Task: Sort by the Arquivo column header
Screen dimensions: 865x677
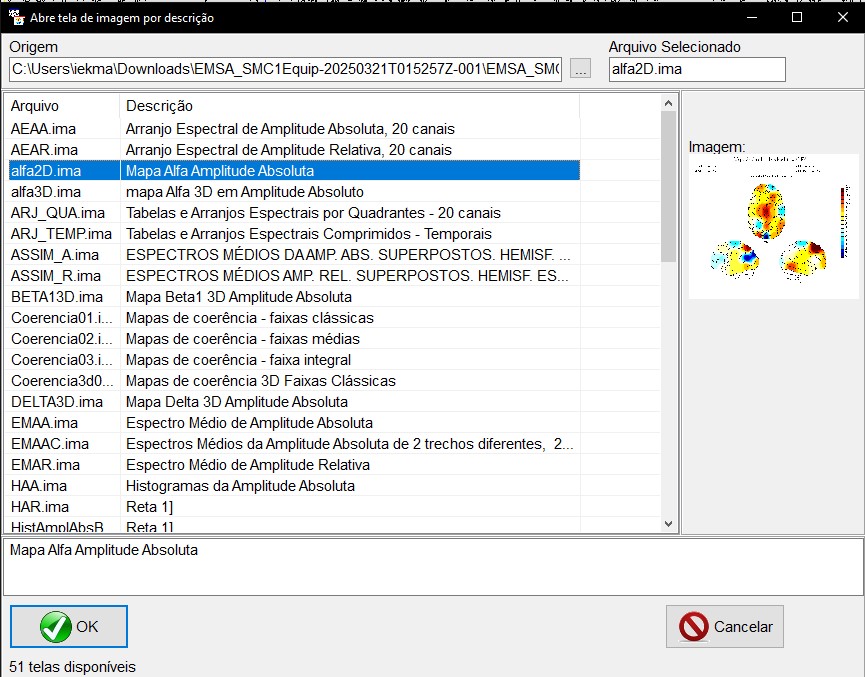Action: [x=62, y=106]
